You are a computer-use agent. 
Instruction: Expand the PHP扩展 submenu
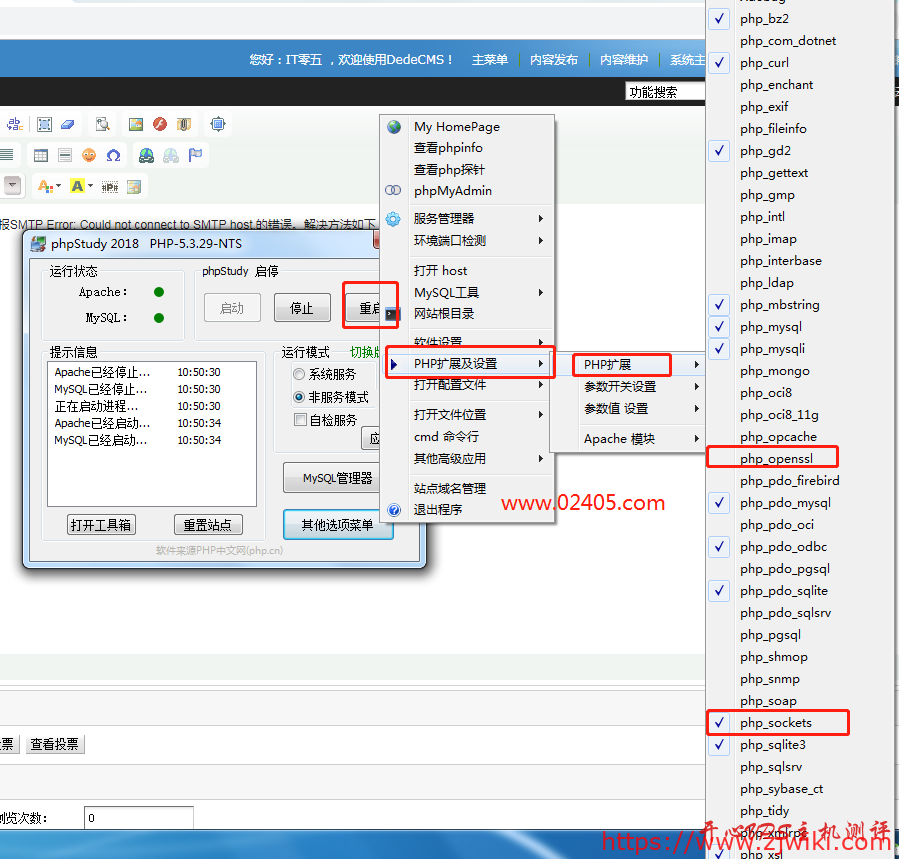(x=620, y=363)
